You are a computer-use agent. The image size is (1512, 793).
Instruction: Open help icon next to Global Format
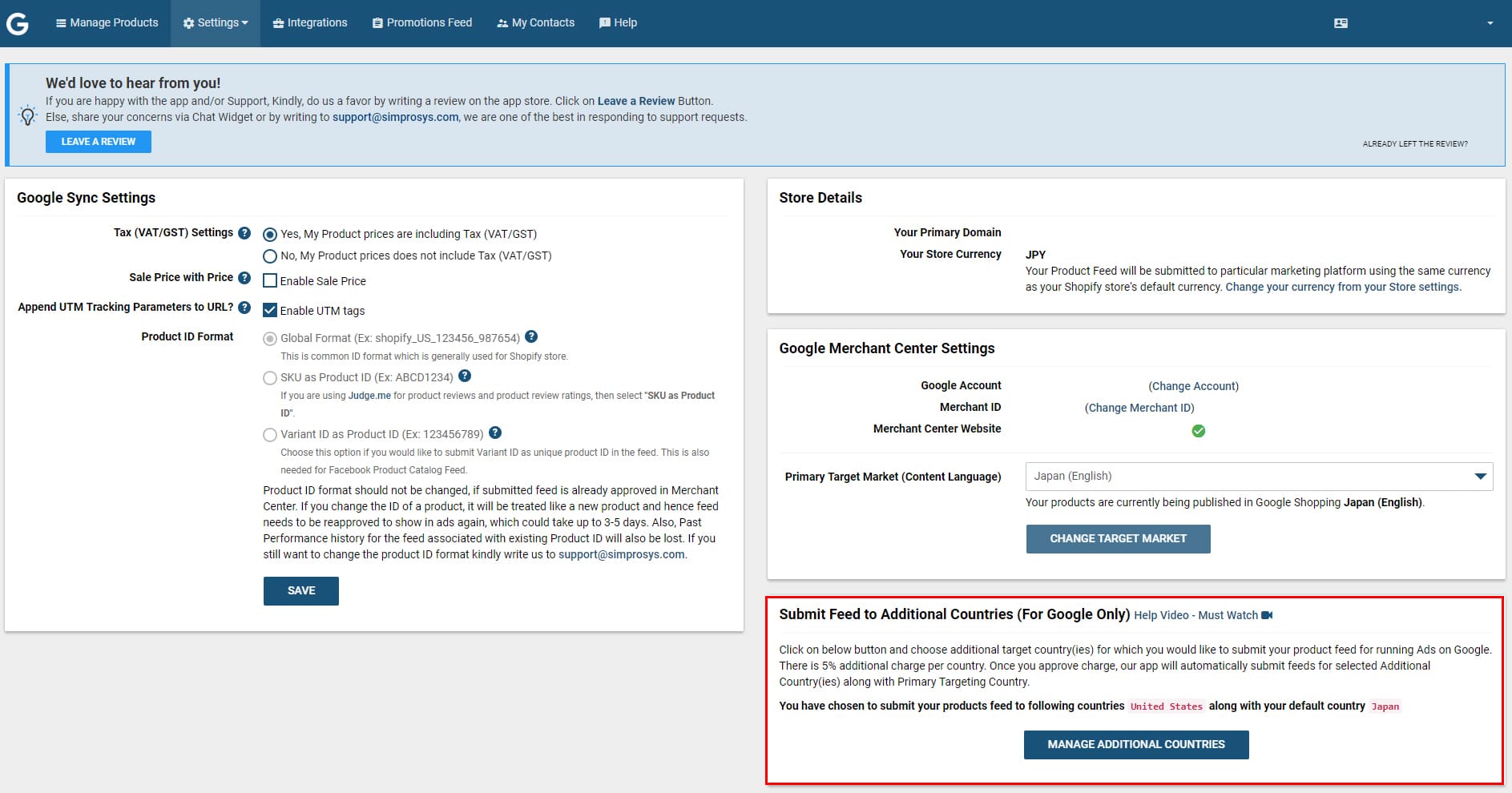click(x=531, y=336)
